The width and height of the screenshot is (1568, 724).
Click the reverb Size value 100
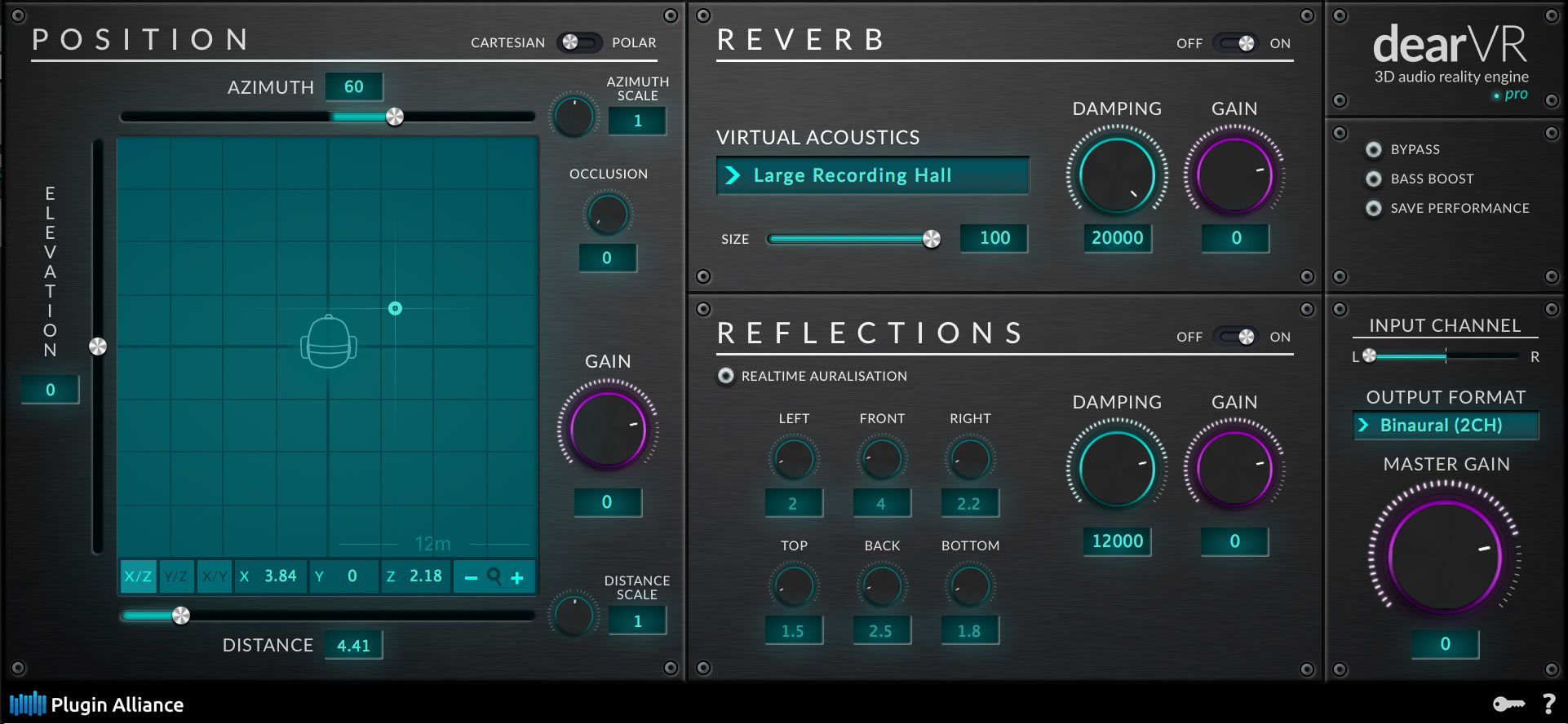click(994, 238)
